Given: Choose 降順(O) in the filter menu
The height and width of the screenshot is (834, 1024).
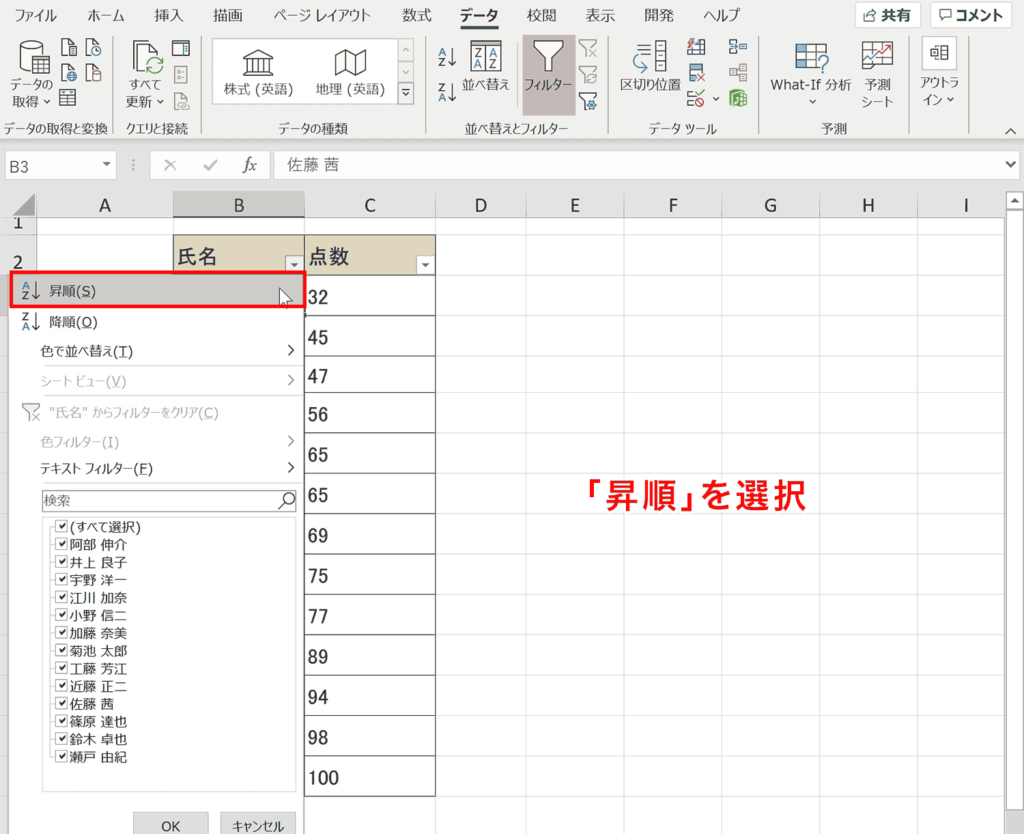Looking at the screenshot, I should pos(157,321).
